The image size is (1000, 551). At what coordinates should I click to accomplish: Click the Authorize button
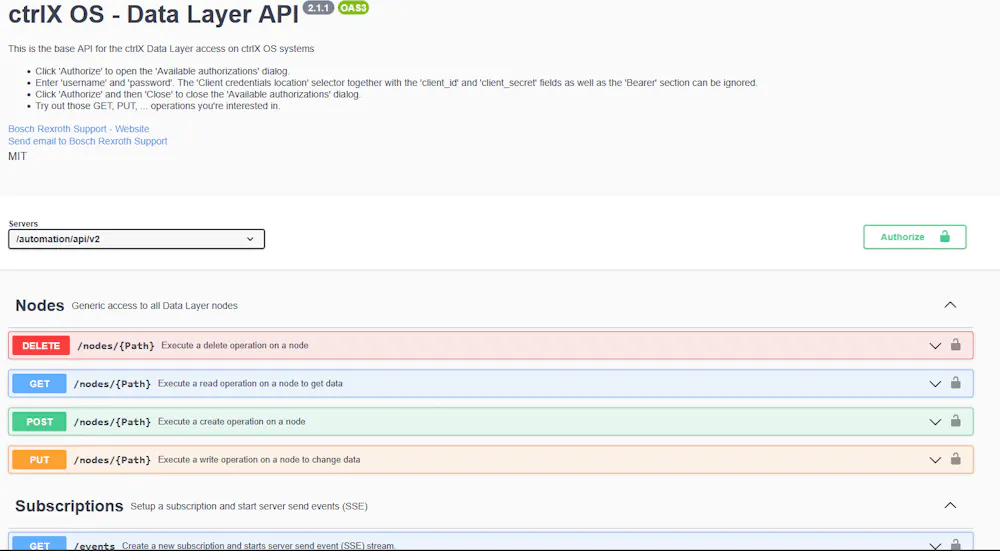[915, 237]
